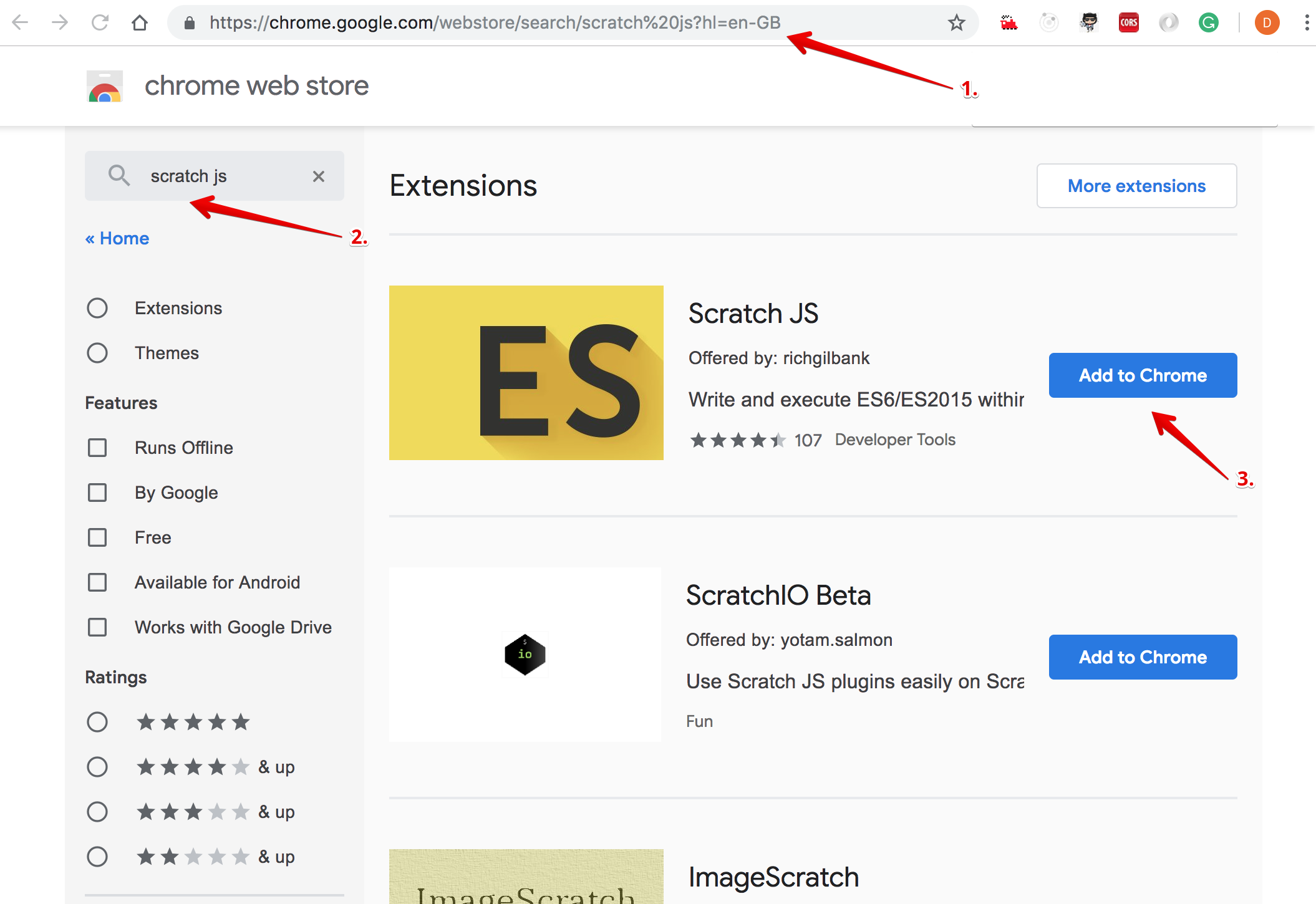Check the By Google filter
1316x904 pixels.
pyautogui.click(x=97, y=493)
